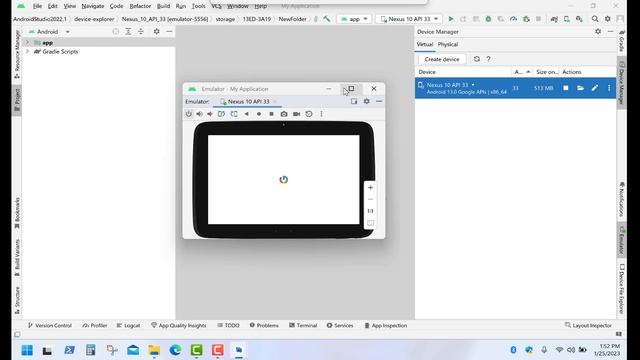This screenshot has height=360, width=640.
Task: Open App Inspection tool window
Action: pyautogui.click(x=385, y=325)
